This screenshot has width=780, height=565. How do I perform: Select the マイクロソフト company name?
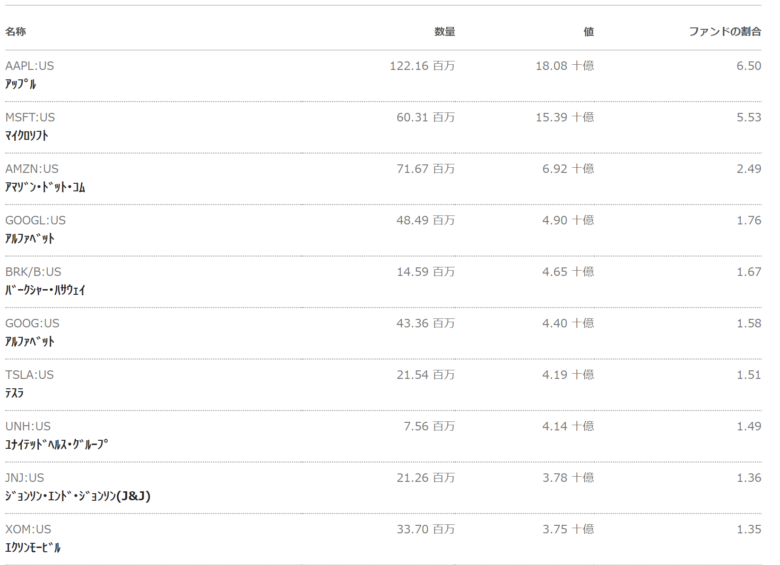(x=27, y=135)
